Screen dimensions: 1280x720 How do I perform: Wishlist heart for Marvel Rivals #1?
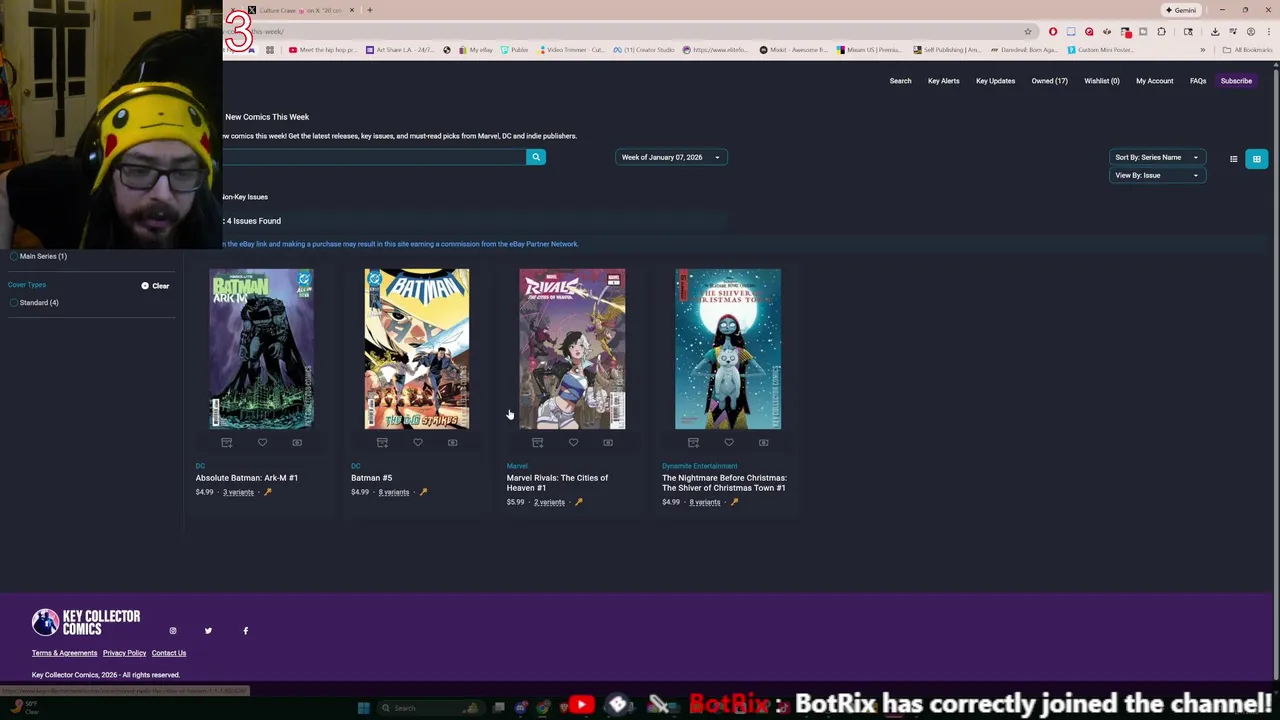tap(573, 442)
